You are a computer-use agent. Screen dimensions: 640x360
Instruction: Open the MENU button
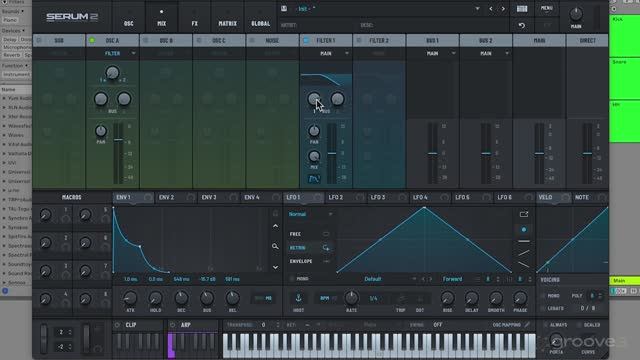(547, 8)
